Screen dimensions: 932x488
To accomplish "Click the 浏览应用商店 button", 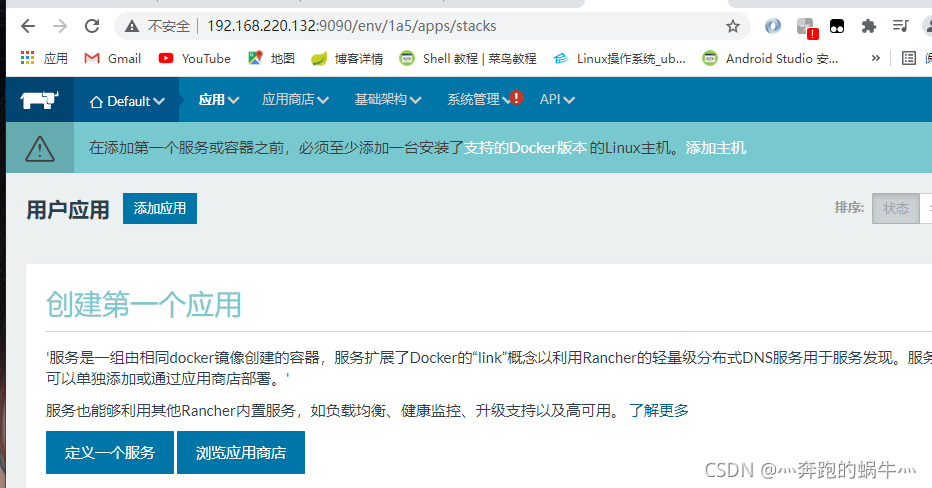I will [x=241, y=453].
